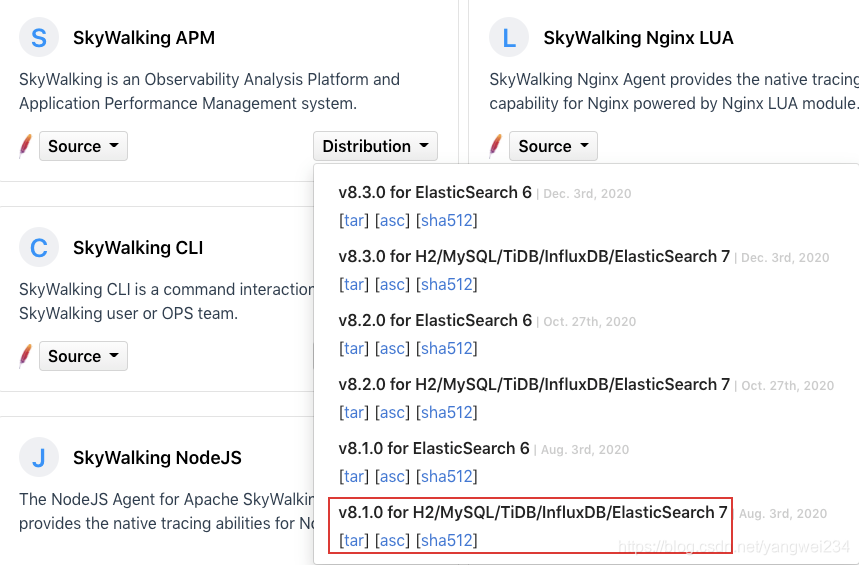
Task: Download tar for v8.3.0 ElasticSearch 6
Action: pos(353,220)
